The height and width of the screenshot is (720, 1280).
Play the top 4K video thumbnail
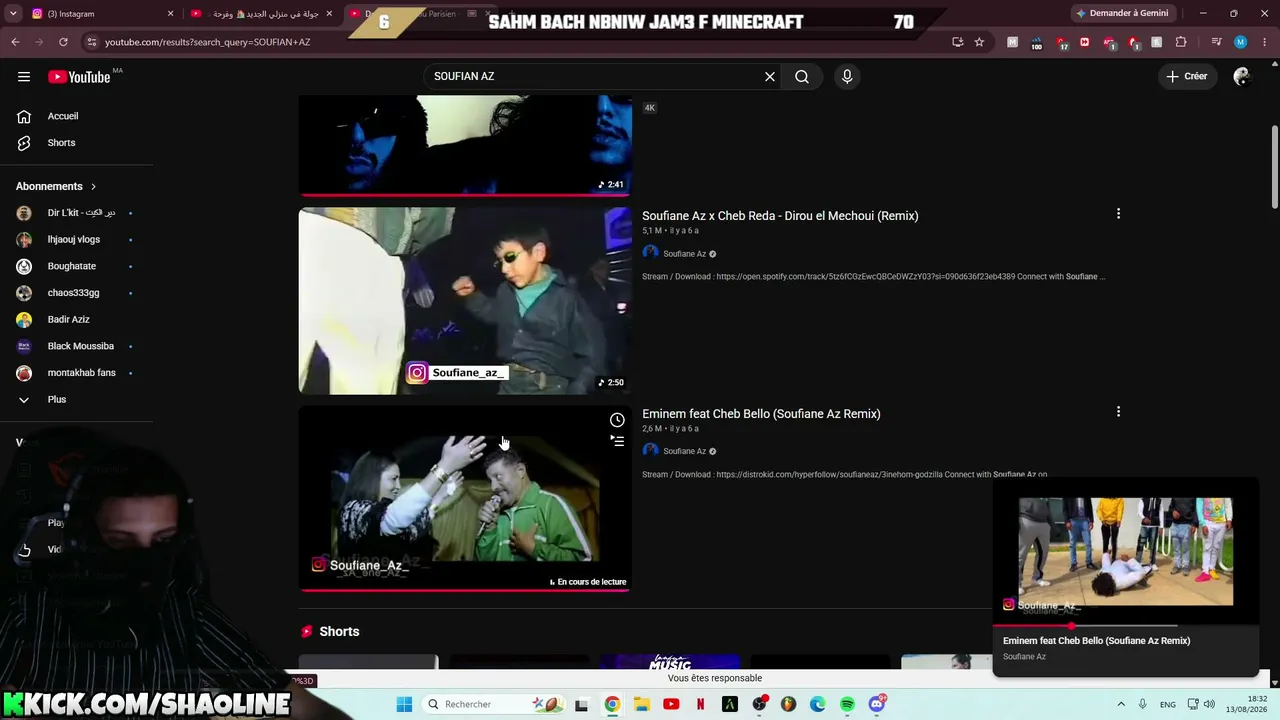click(465, 146)
